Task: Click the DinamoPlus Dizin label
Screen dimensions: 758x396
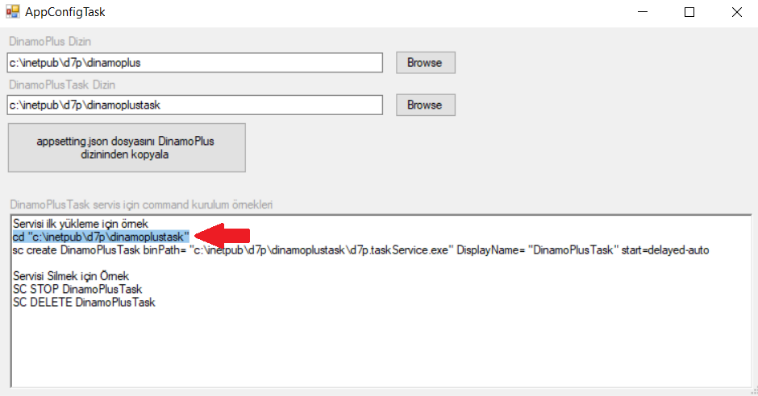Action: [50, 42]
